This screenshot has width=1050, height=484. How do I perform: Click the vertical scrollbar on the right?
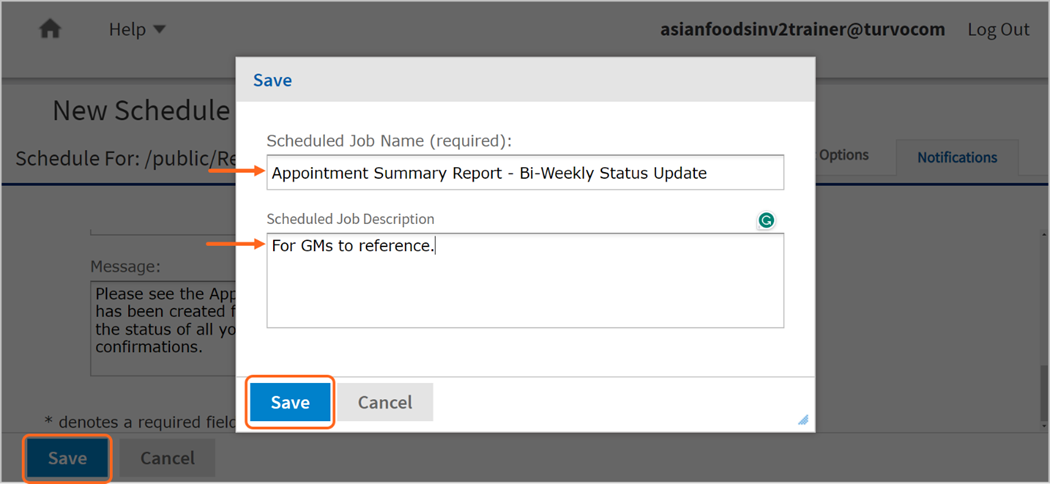[x=1044, y=328]
